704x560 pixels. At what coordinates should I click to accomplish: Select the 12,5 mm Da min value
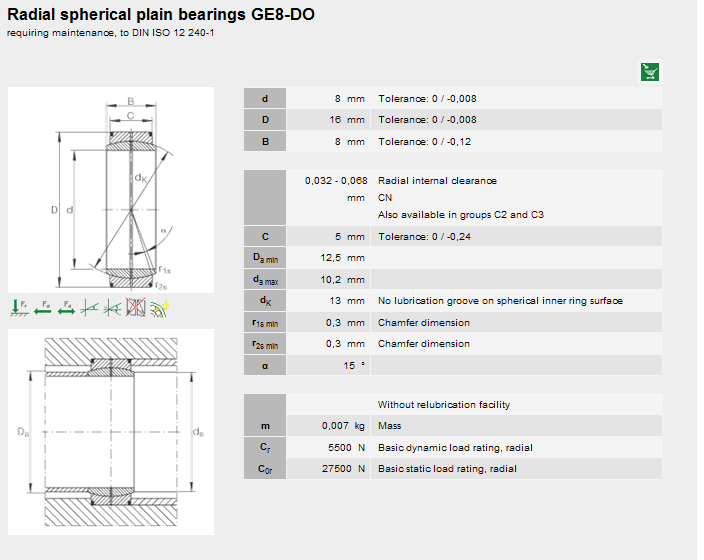pos(343,258)
